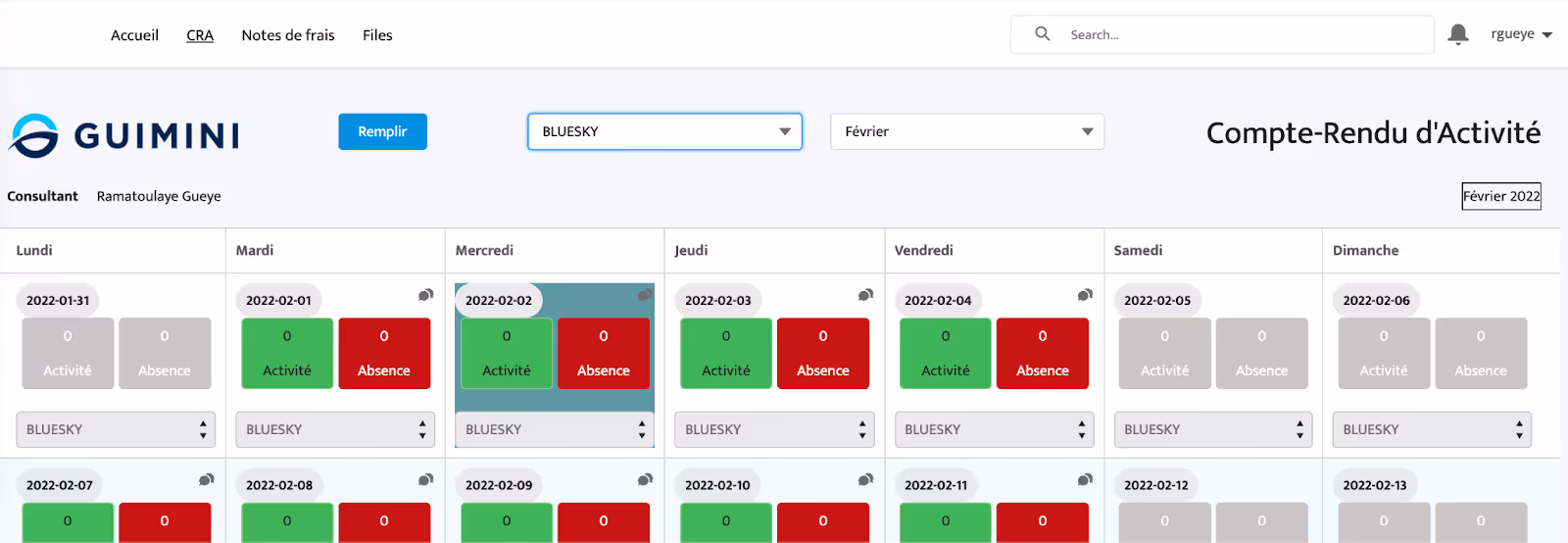This screenshot has height=543, width=1568.
Task: Expand the Février month dropdown
Action: click(x=967, y=131)
